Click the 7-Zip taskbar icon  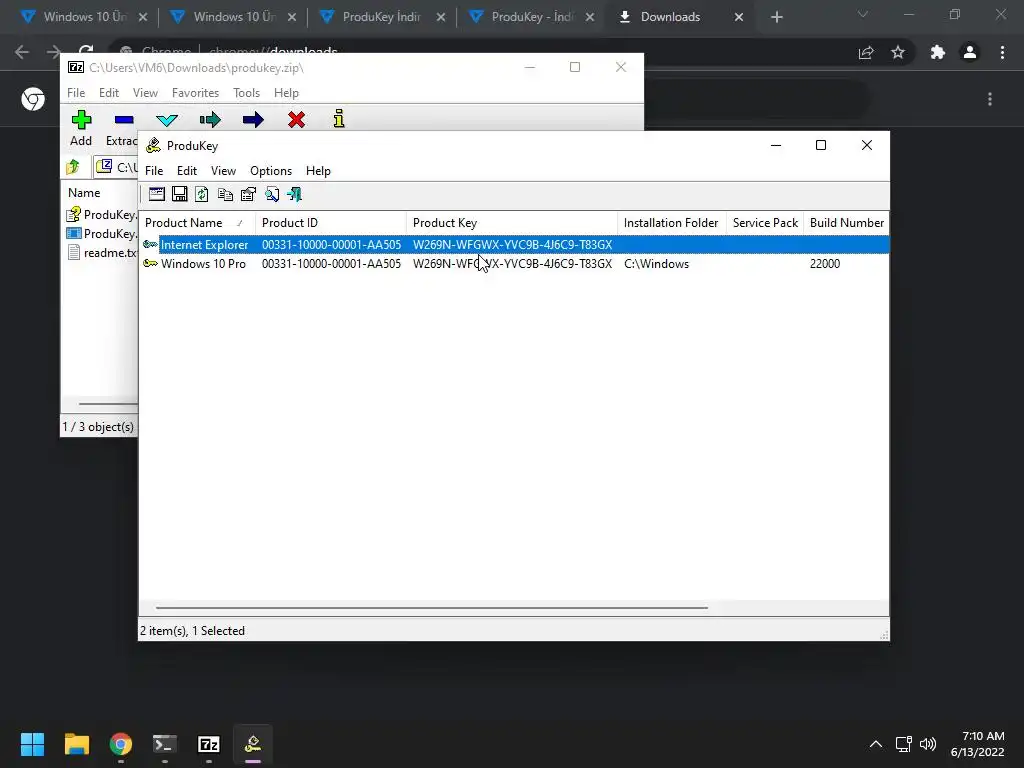coord(208,744)
